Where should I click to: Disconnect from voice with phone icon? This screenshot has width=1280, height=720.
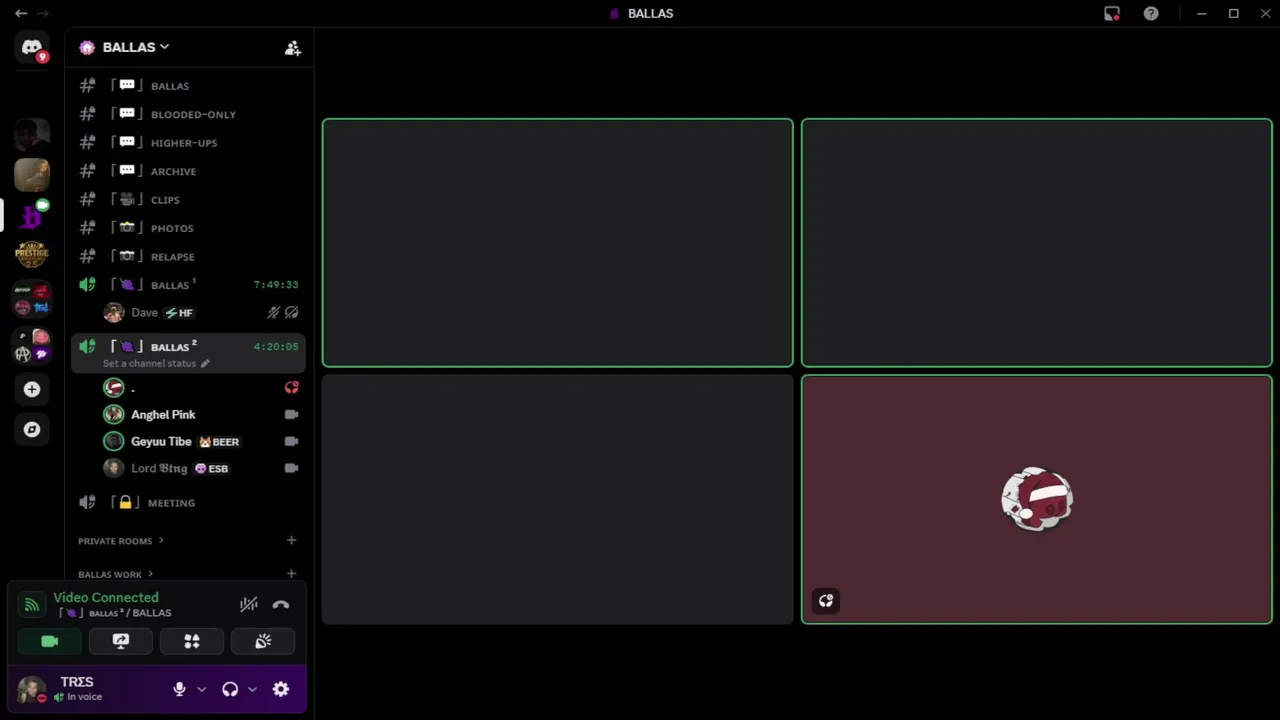click(280, 604)
